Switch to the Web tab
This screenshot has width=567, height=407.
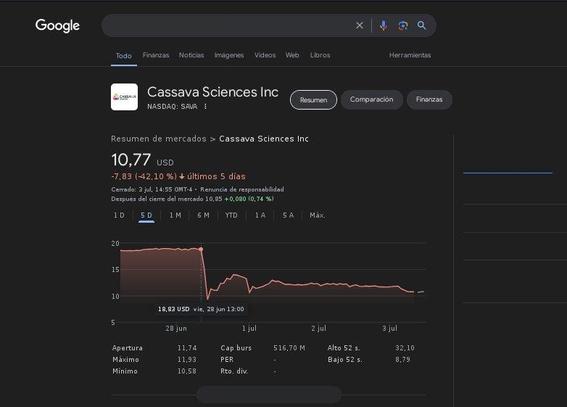pos(292,55)
